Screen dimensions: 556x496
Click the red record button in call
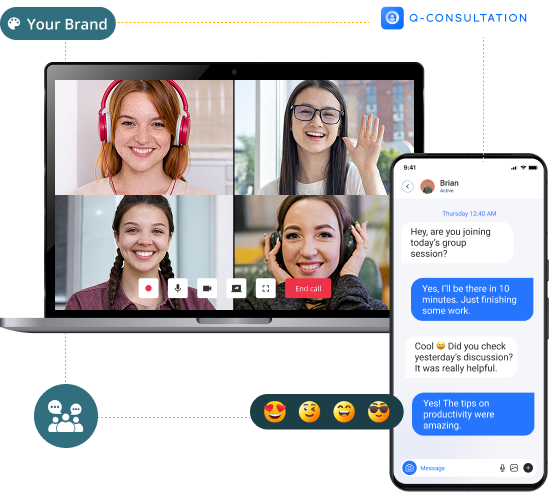[149, 289]
